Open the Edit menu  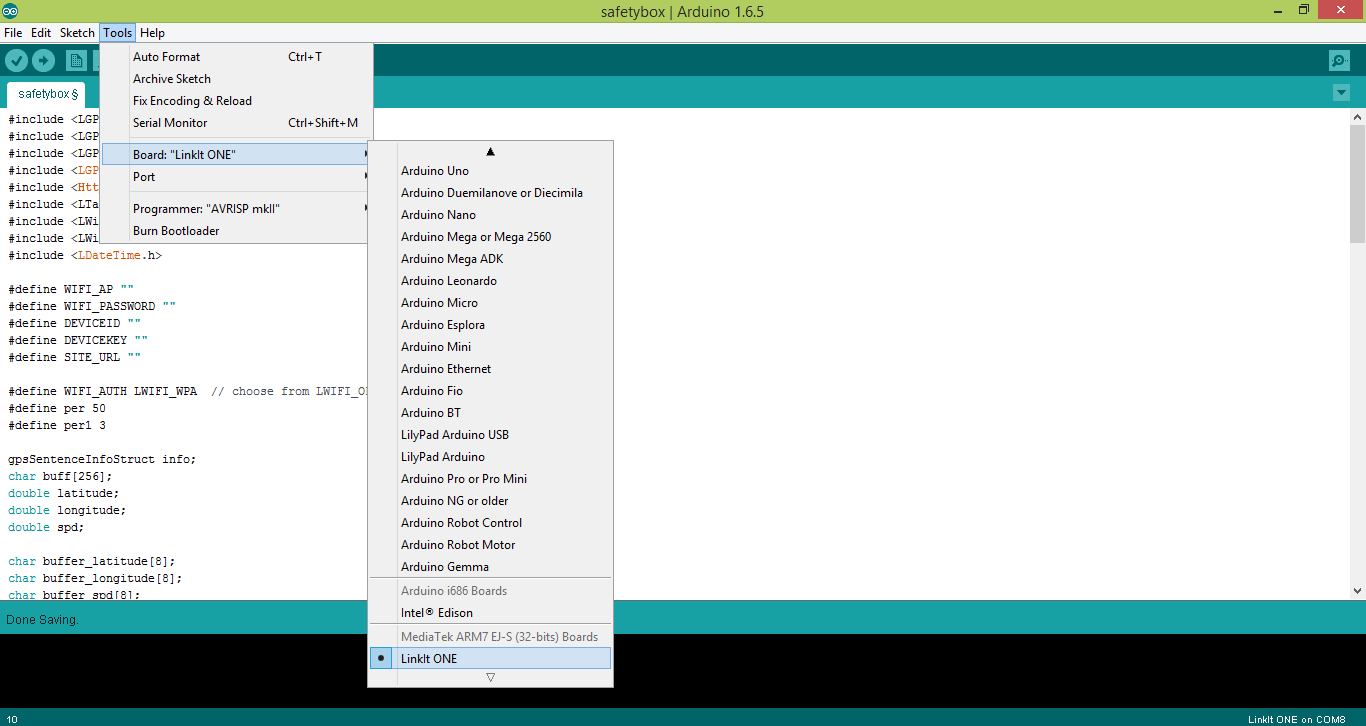click(x=41, y=33)
